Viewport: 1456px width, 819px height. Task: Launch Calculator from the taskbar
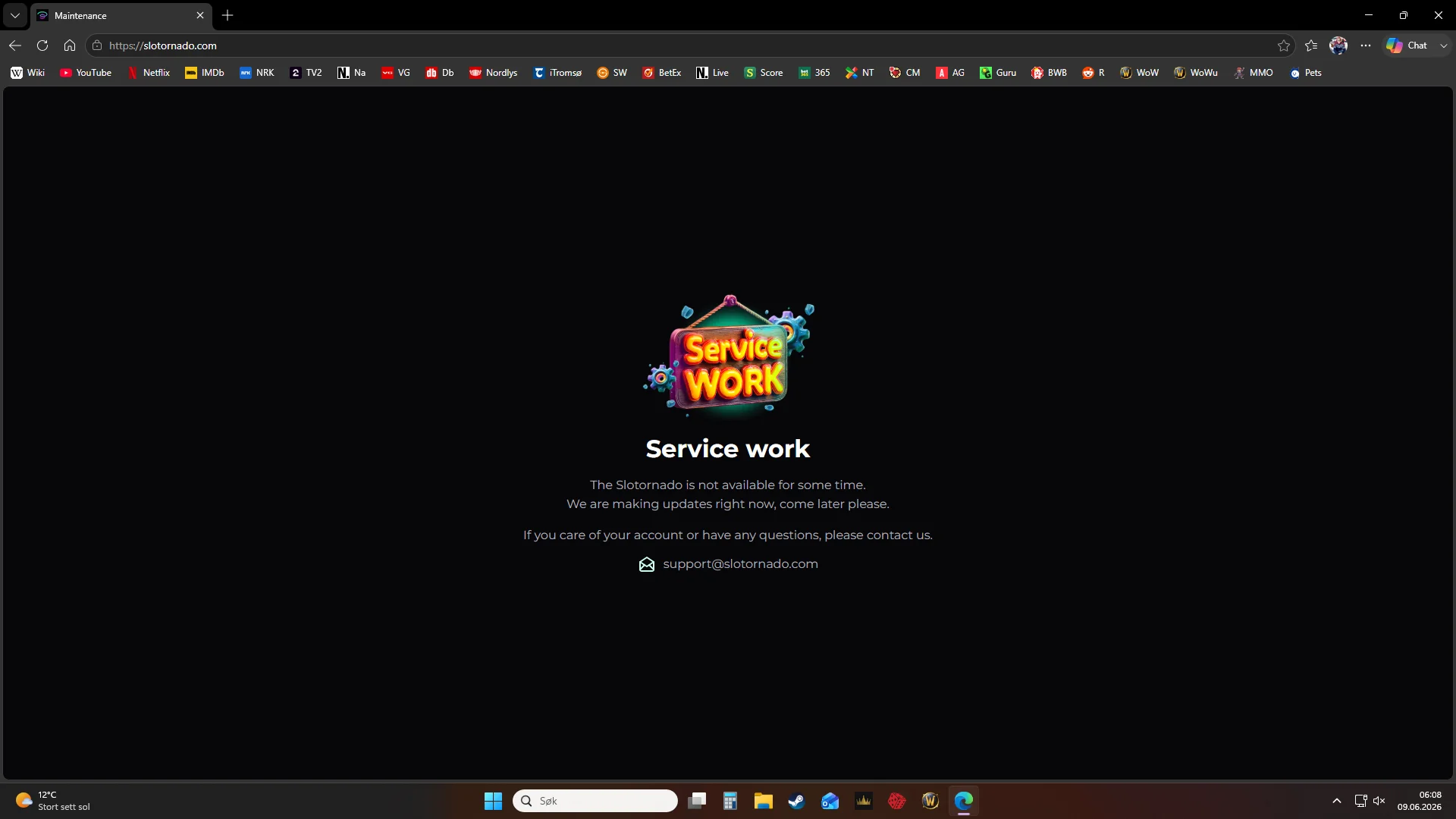point(730,801)
